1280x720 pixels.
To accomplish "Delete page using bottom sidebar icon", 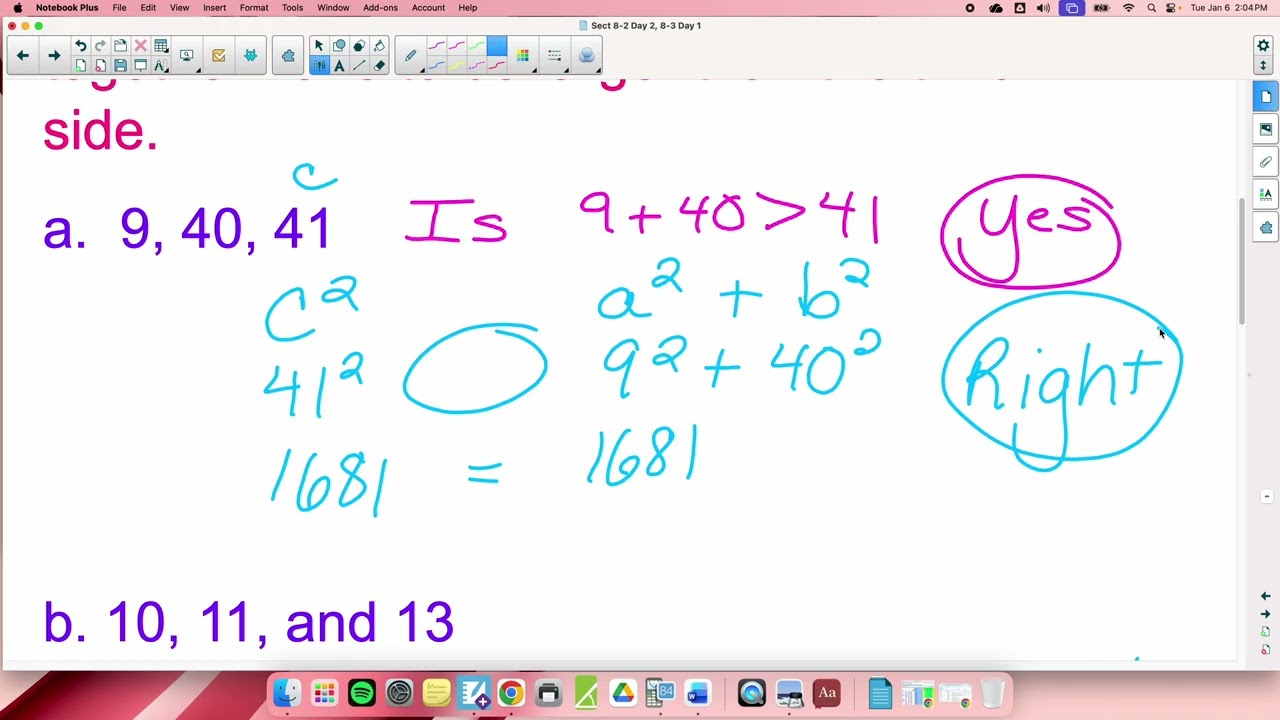I will pyautogui.click(x=1266, y=650).
